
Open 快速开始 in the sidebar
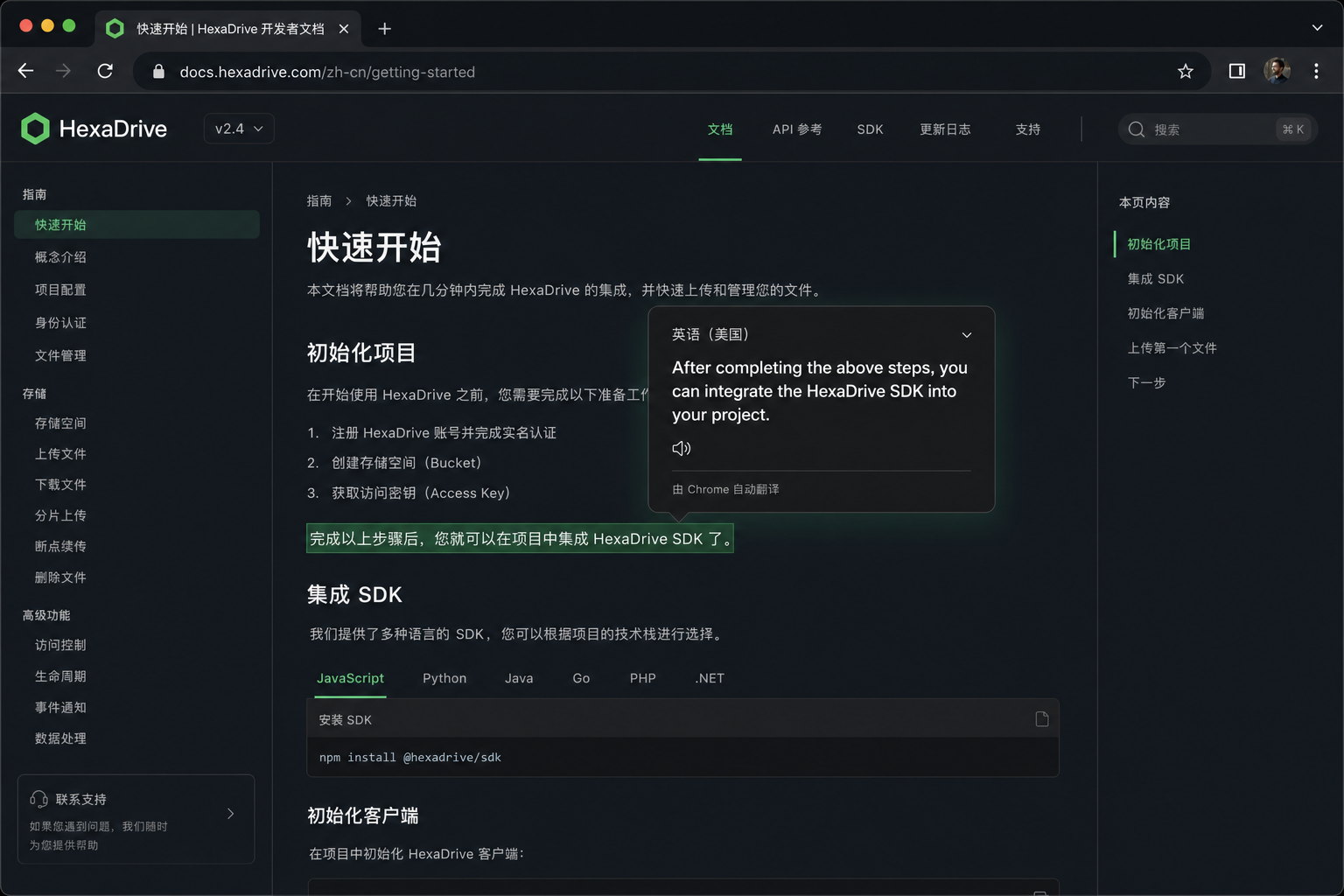coord(136,225)
